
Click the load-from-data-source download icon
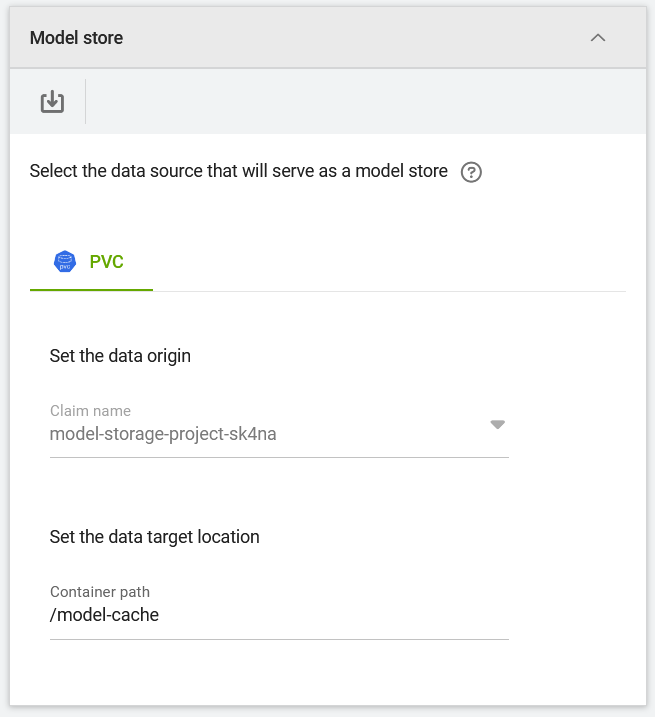coord(52,102)
